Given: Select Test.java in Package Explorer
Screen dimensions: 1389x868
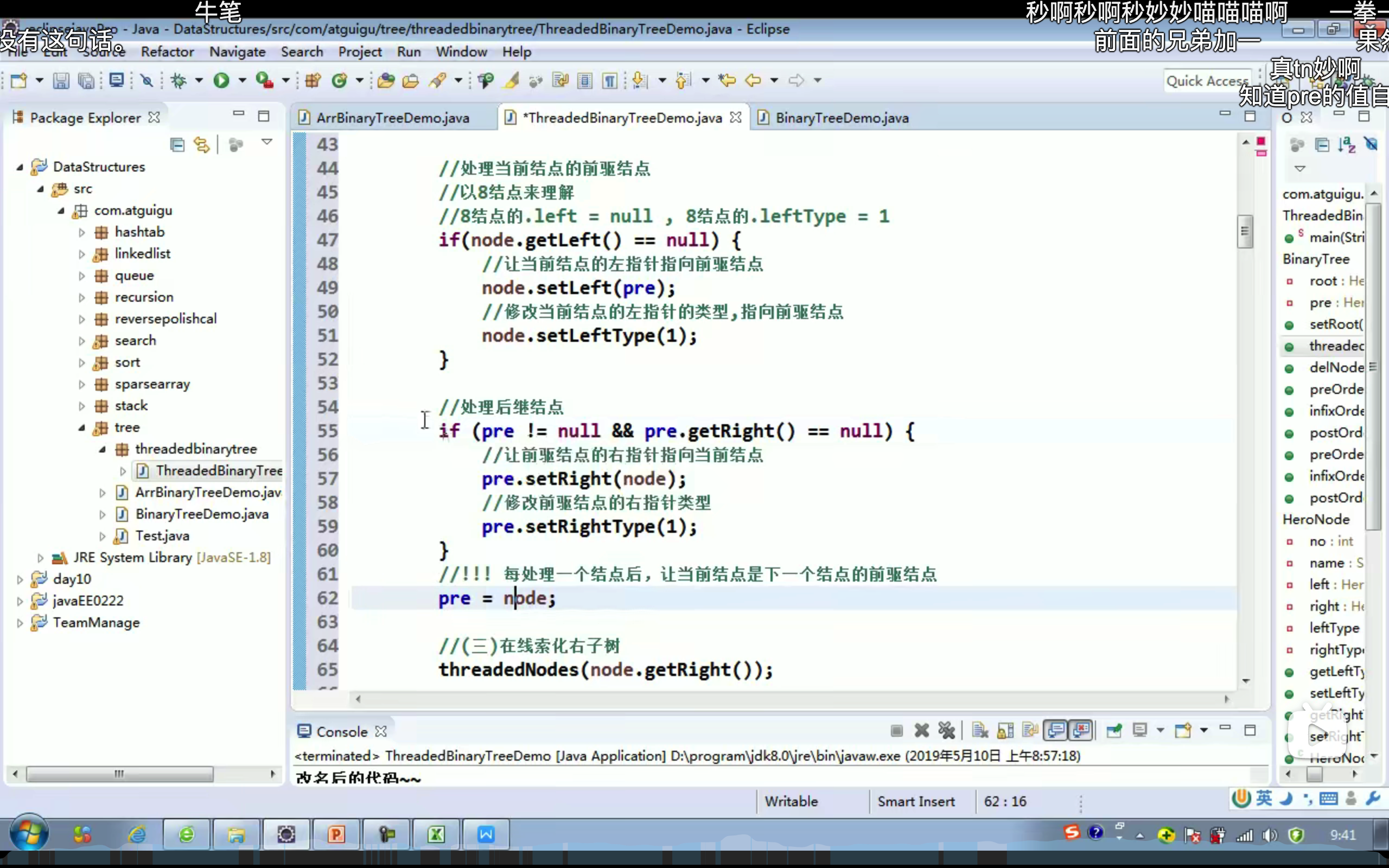Looking at the screenshot, I should click(162, 535).
